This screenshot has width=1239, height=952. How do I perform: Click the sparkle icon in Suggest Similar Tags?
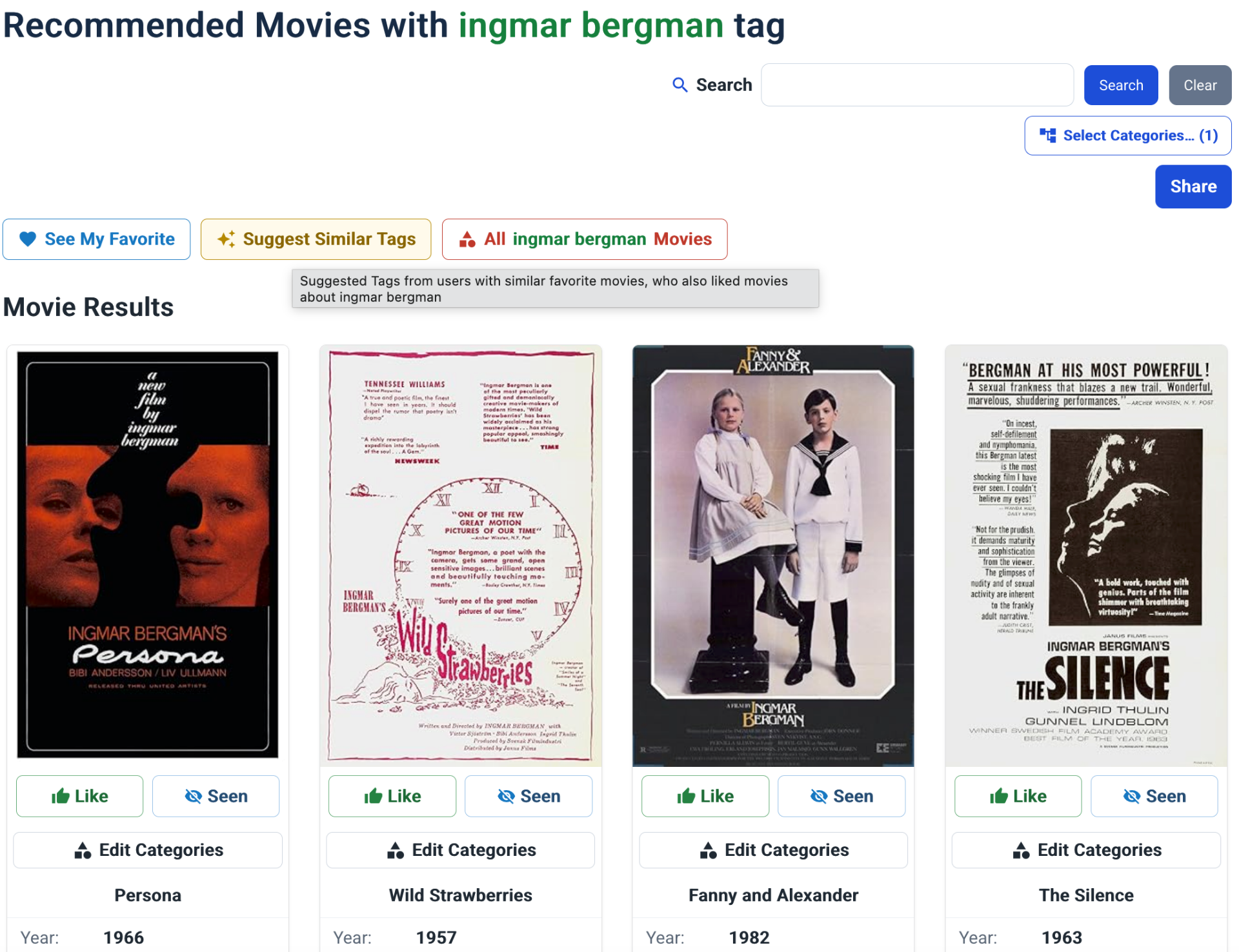226,239
